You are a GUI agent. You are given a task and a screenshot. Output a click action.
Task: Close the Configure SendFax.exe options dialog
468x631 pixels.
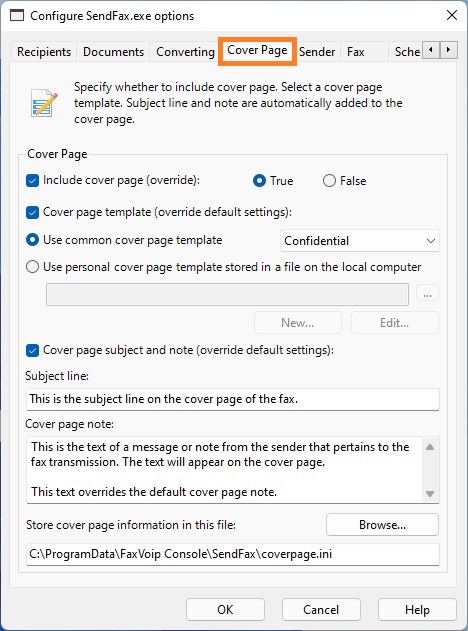(x=452, y=16)
